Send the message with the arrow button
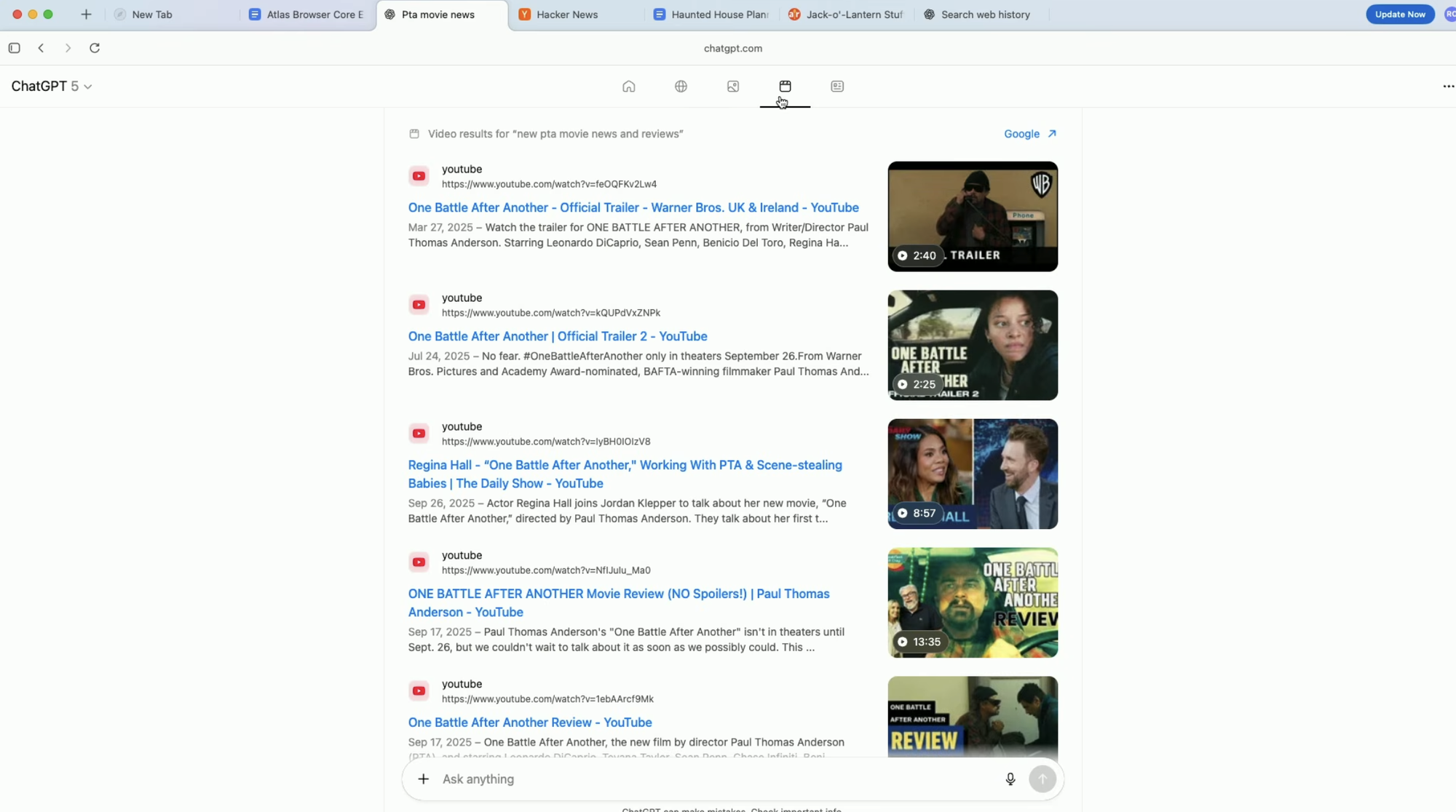 [x=1042, y=779]
